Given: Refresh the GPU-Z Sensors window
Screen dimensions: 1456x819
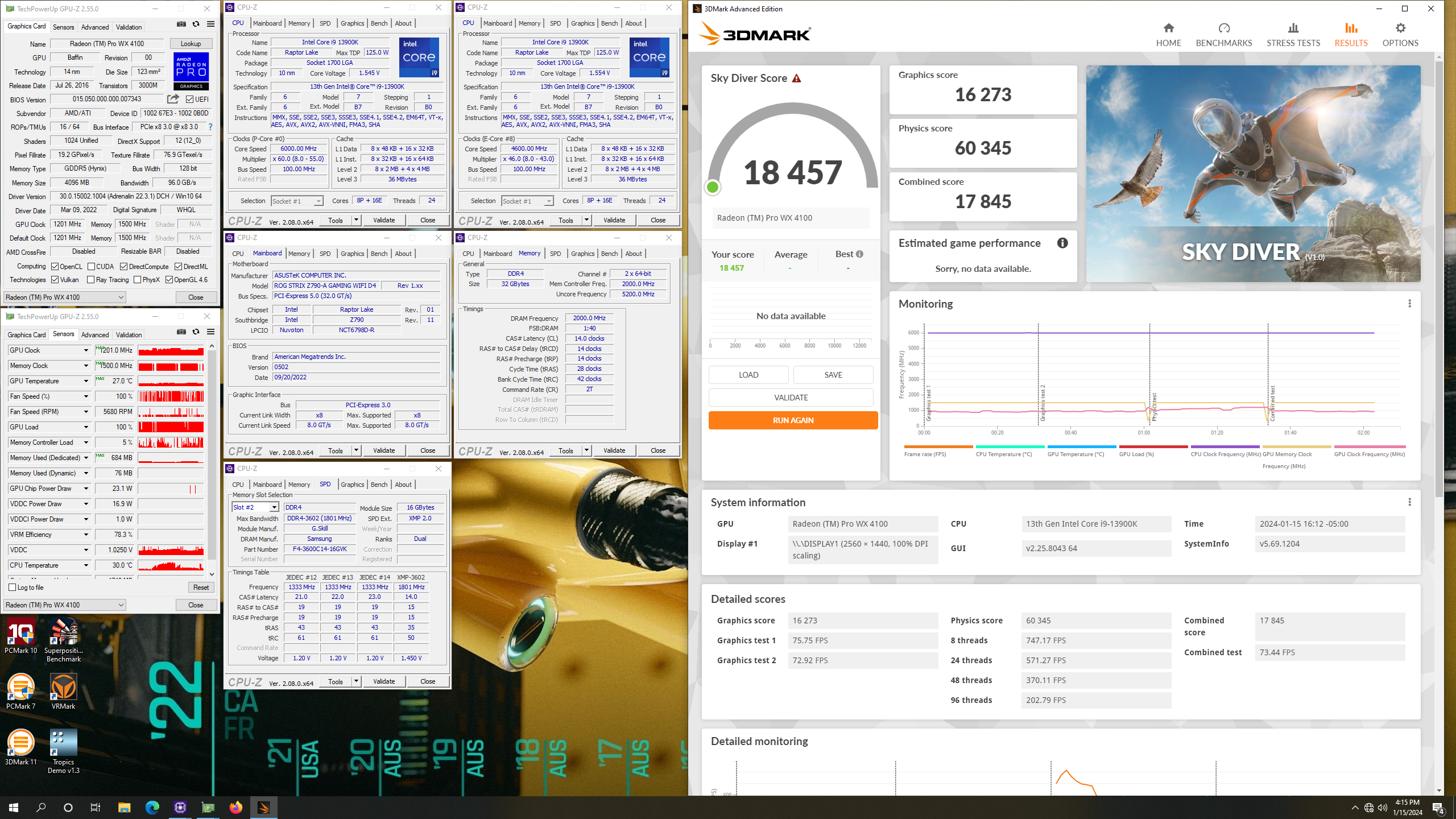Looking at the screenshot, I should 196,332.
